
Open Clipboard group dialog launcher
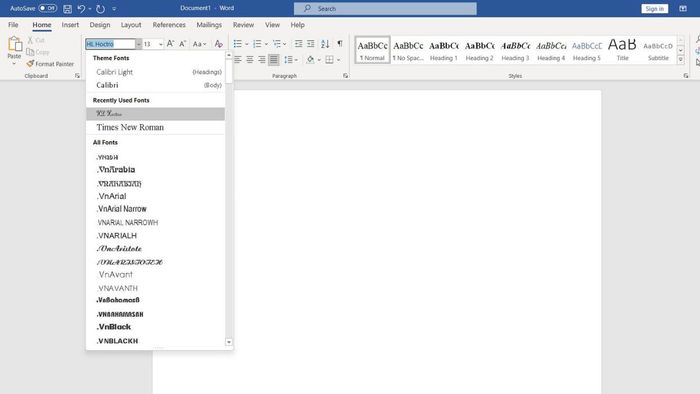click(77, 76)
